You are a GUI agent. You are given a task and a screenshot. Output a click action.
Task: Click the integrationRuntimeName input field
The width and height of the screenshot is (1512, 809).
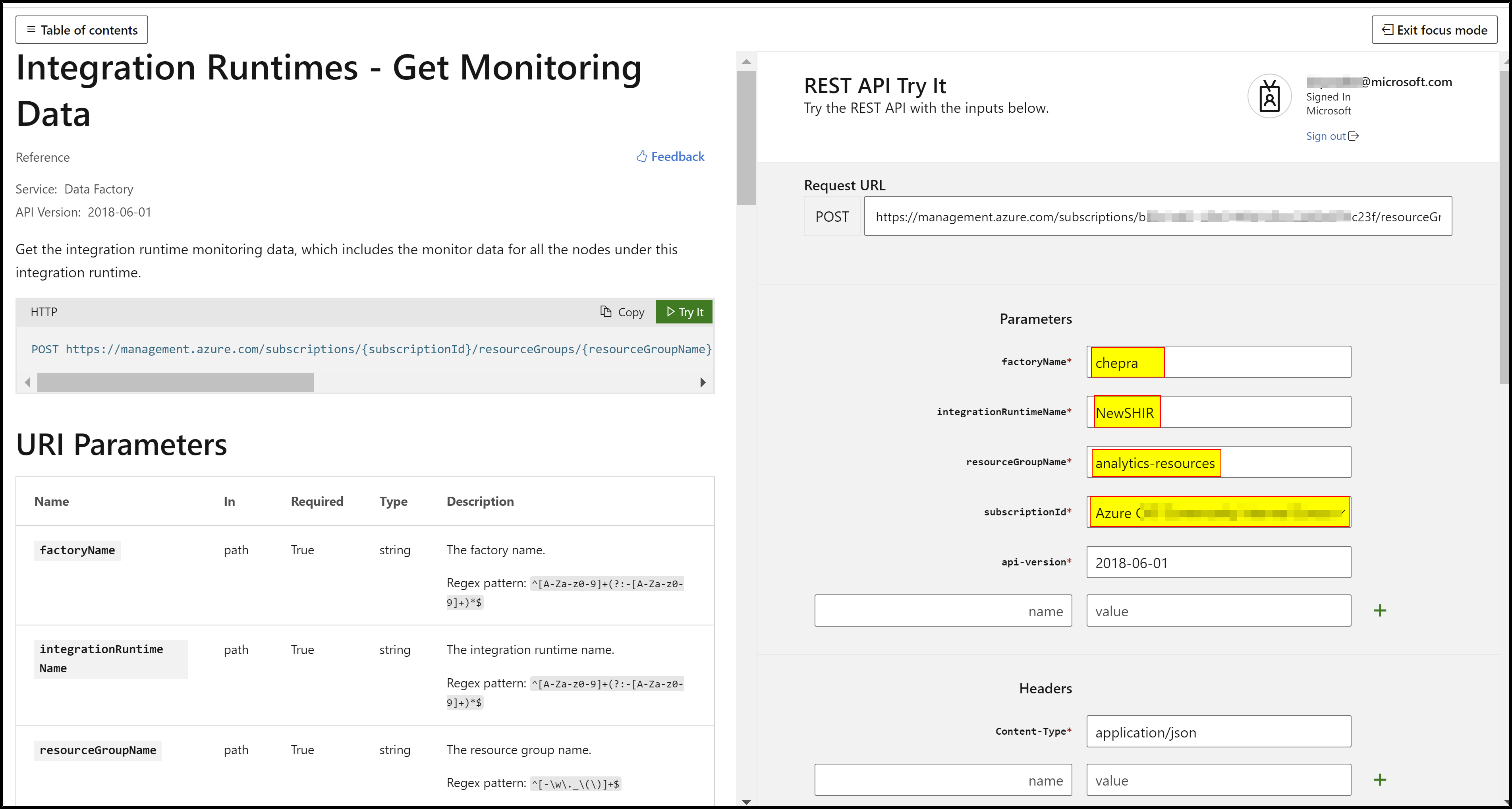[x=1218, y=412]
